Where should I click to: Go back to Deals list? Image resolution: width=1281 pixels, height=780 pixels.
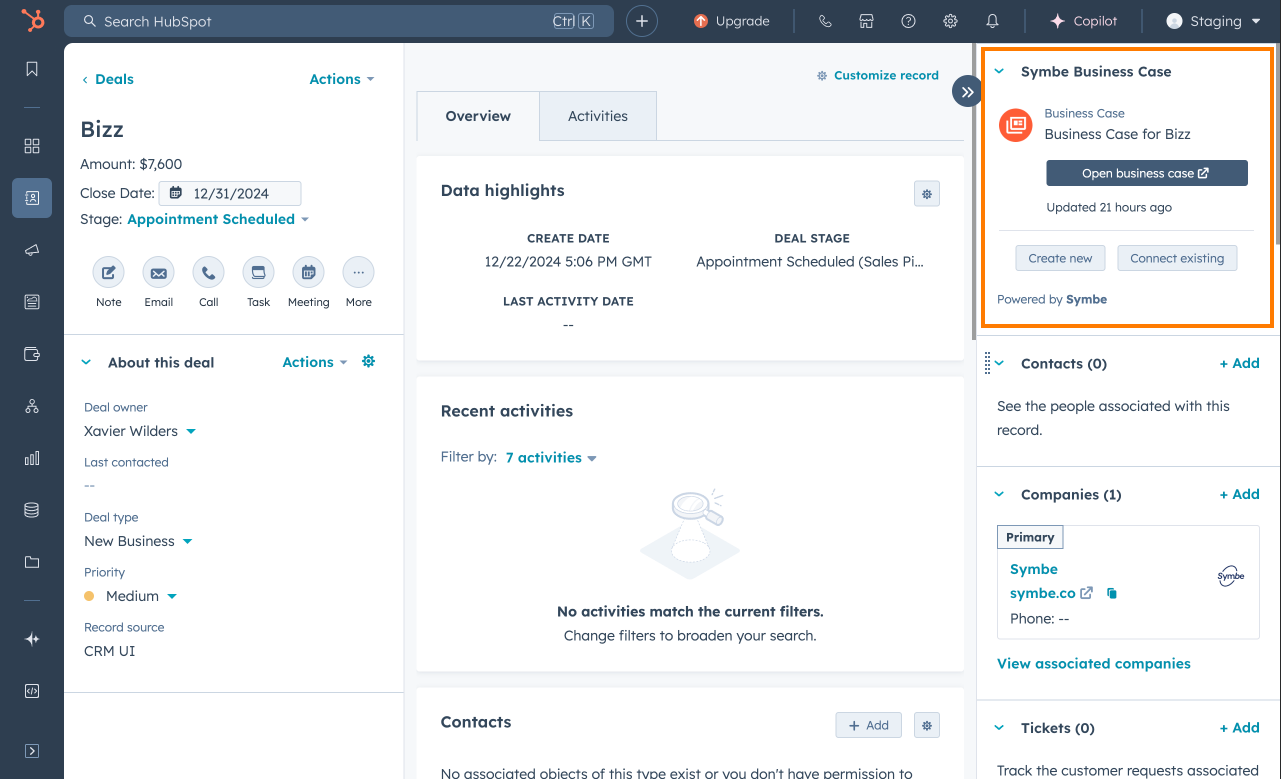[x=108, y=79]
